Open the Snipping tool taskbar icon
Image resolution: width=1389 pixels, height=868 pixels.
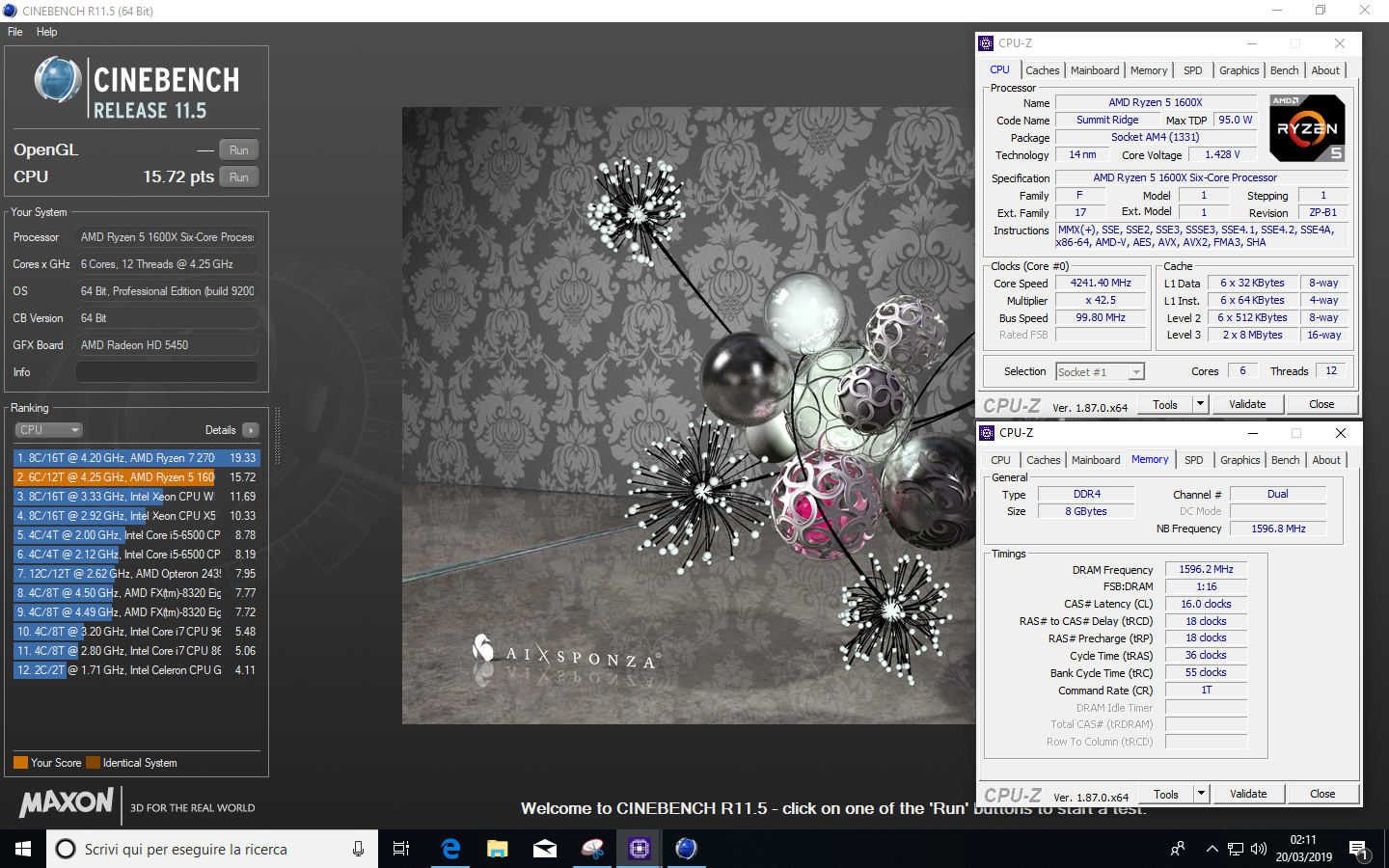591,849
